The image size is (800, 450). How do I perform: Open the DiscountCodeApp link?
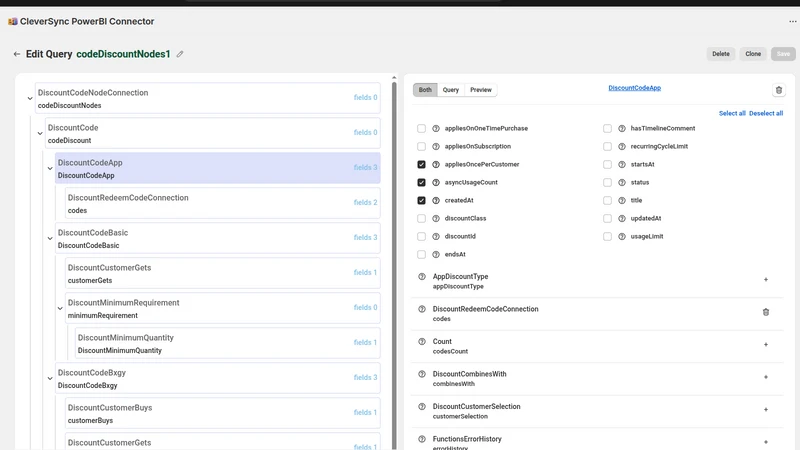point(634,88)
